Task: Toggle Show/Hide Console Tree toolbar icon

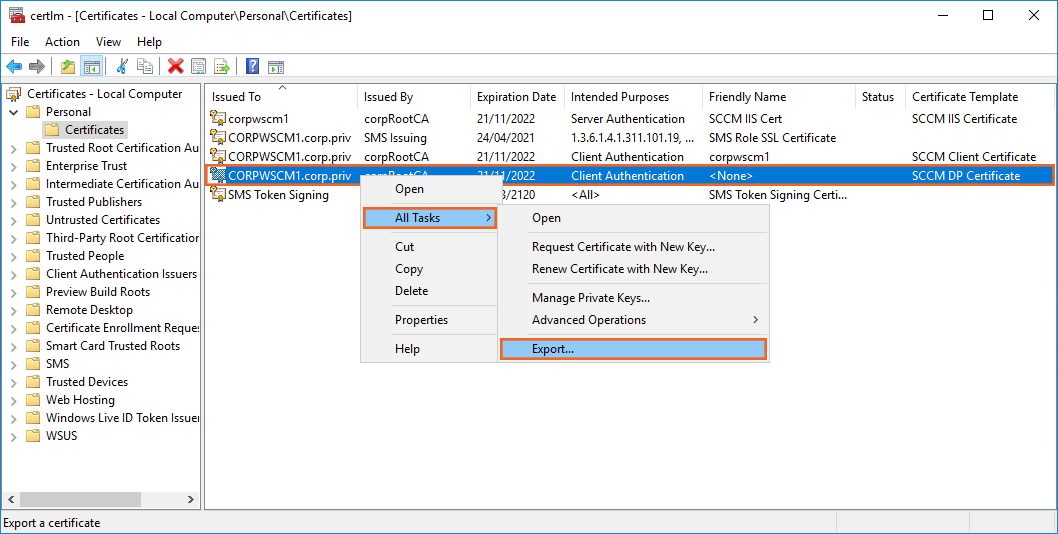Action: (x=91, y=67)
